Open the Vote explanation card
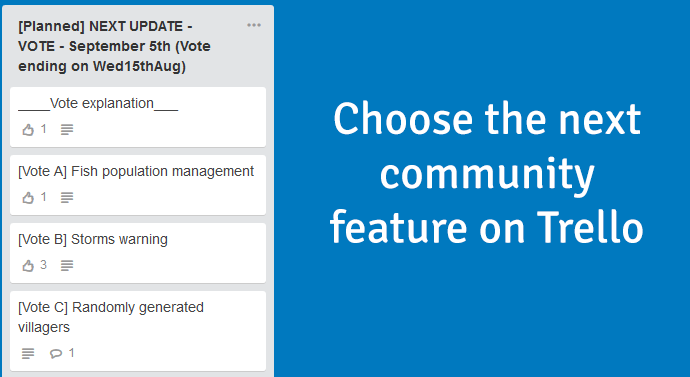 [138, 117]
